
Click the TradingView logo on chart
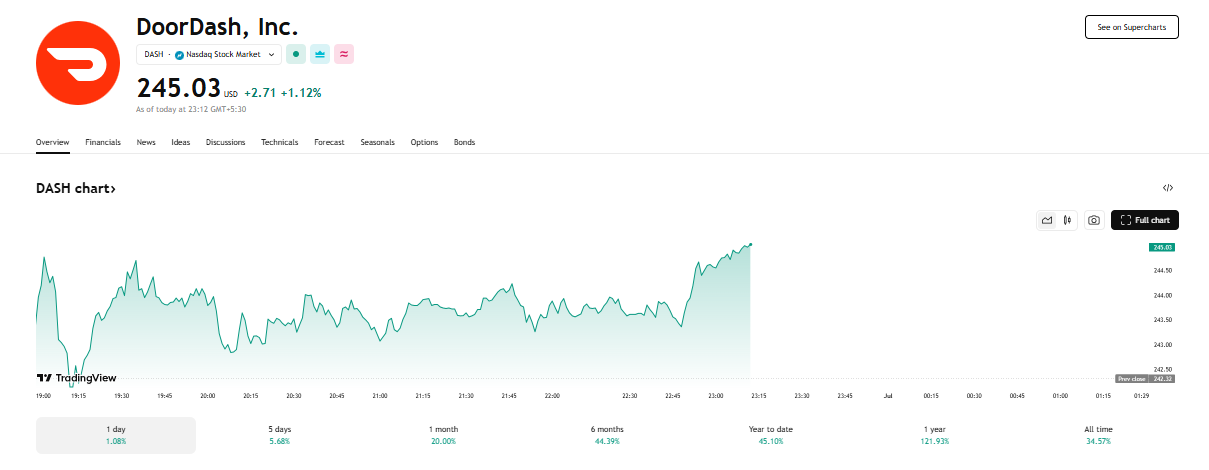(76, 378)
